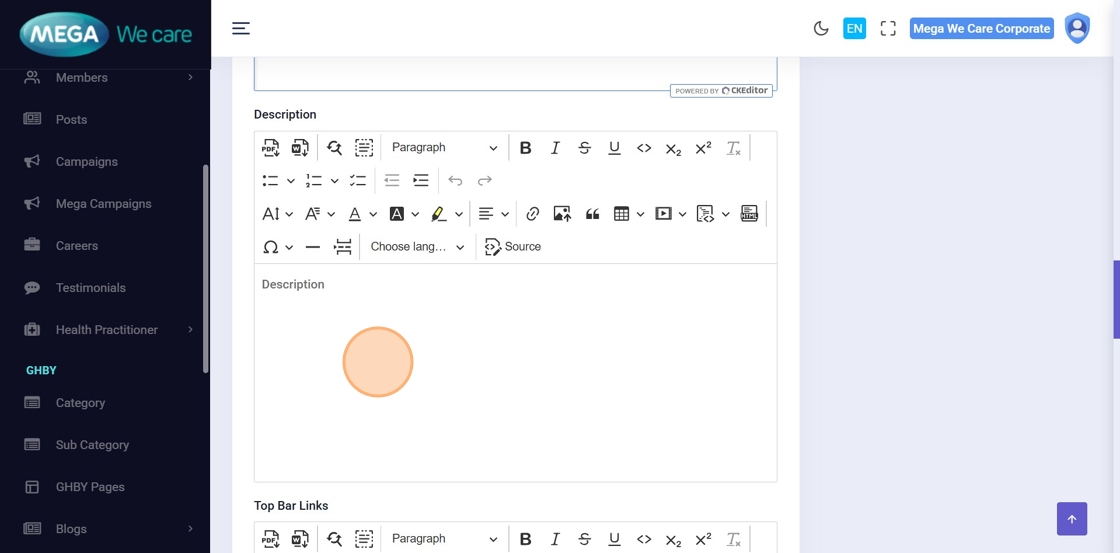Toggle fullscreen mode in the top bar
Screen dimensions: 1120x553
(x=888, y=29)
